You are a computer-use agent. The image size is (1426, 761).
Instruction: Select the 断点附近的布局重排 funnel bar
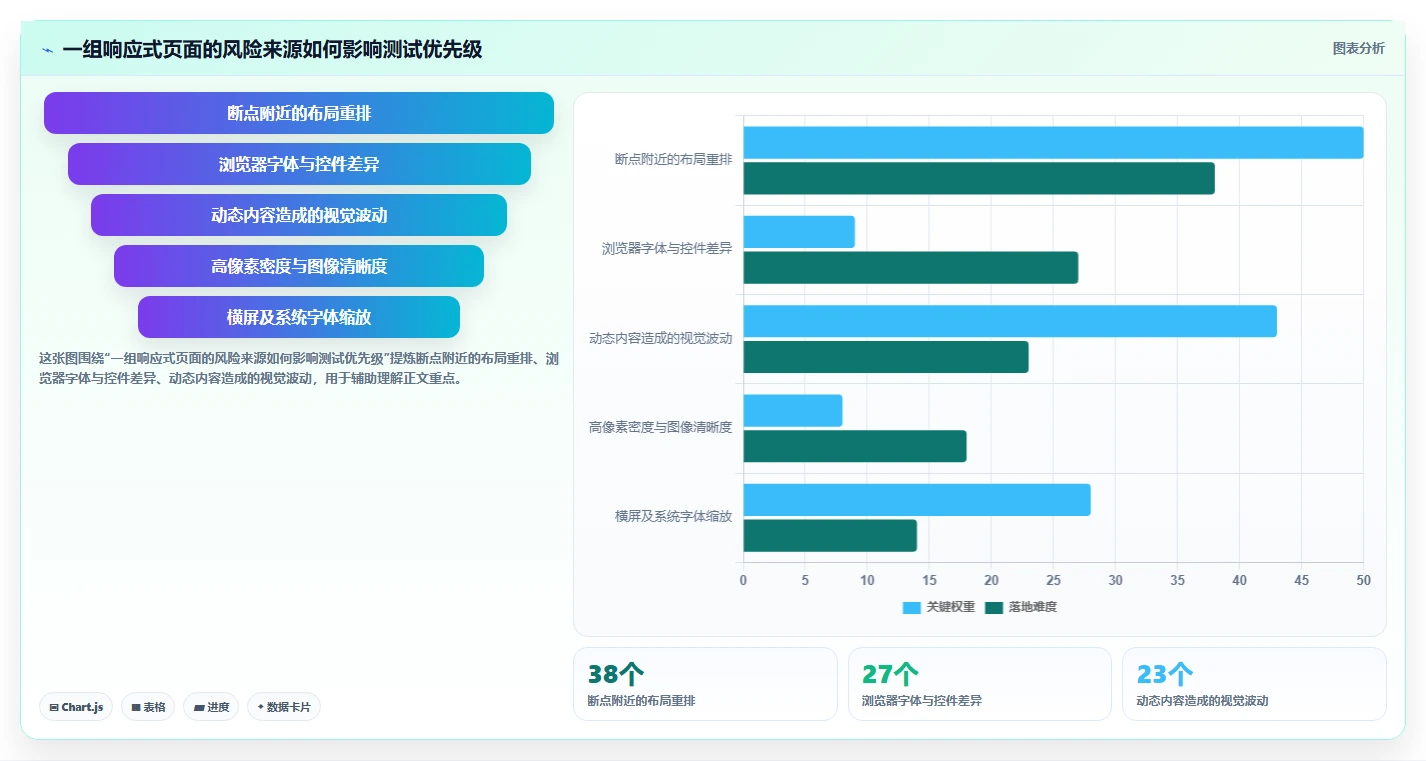click(299, 113)
